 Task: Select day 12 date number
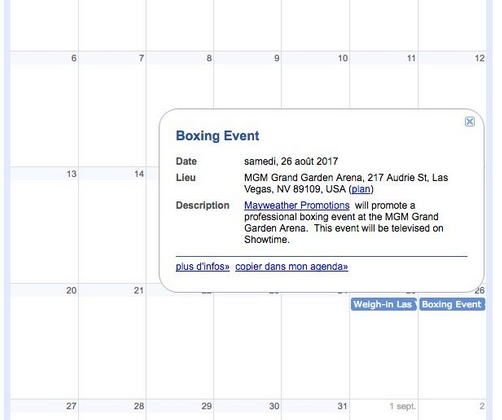tap(479, 58)
